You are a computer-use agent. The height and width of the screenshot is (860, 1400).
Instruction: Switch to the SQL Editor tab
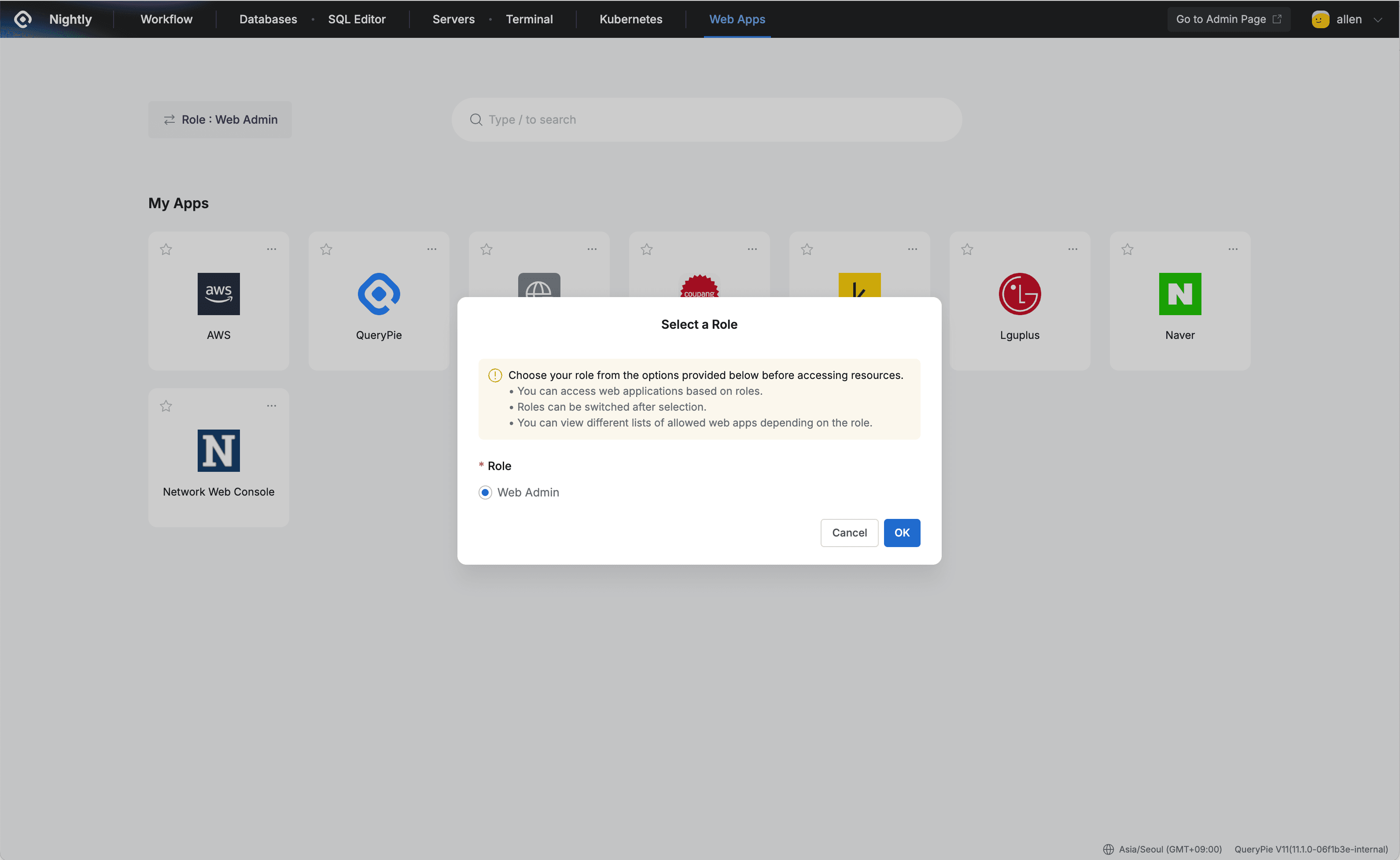click(x=357, y=19)
